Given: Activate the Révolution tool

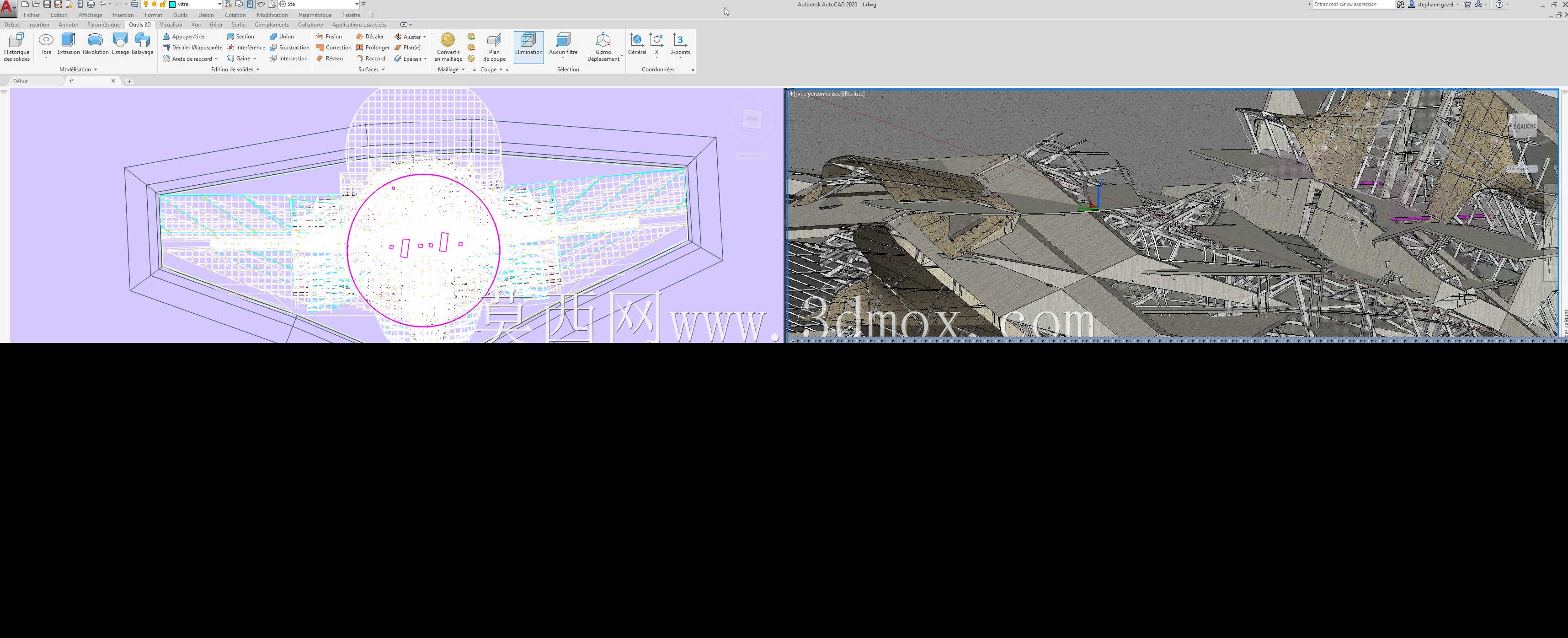Looking at the screenshot, I should pos(96,44).
